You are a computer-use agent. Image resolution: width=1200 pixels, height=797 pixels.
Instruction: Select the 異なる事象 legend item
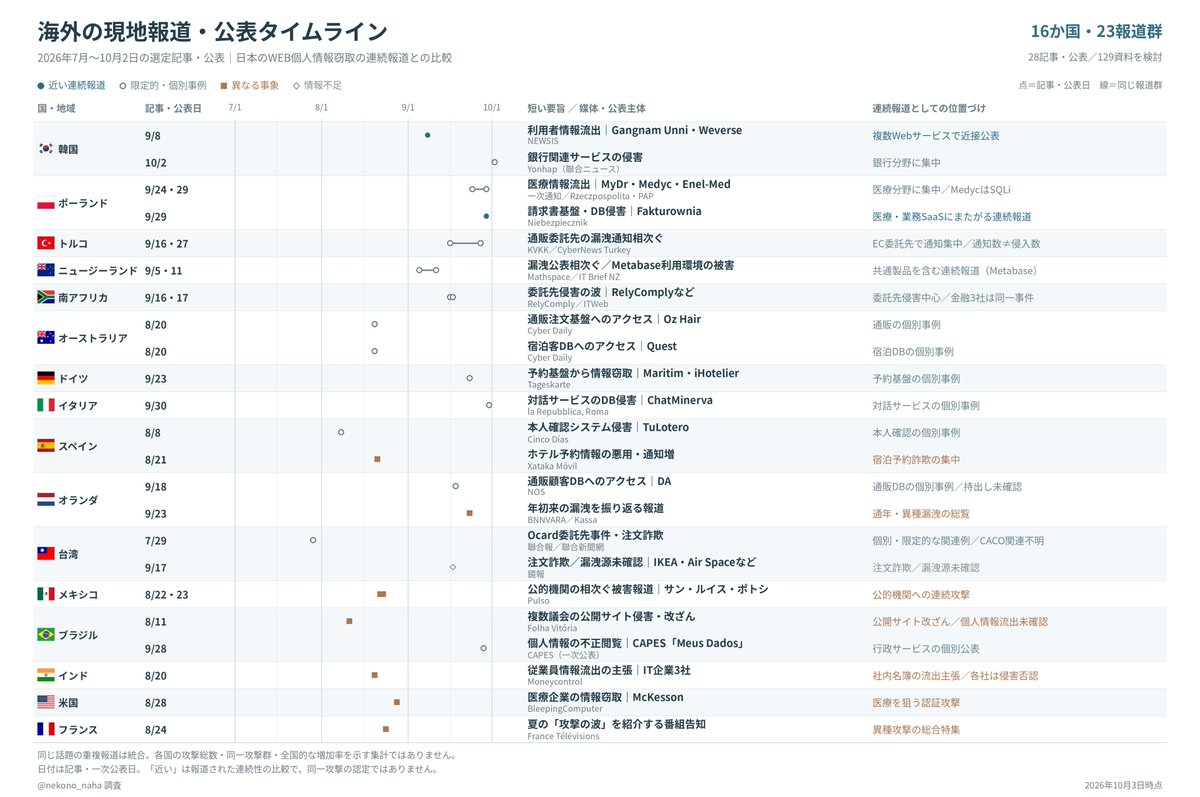coord(250,85)
